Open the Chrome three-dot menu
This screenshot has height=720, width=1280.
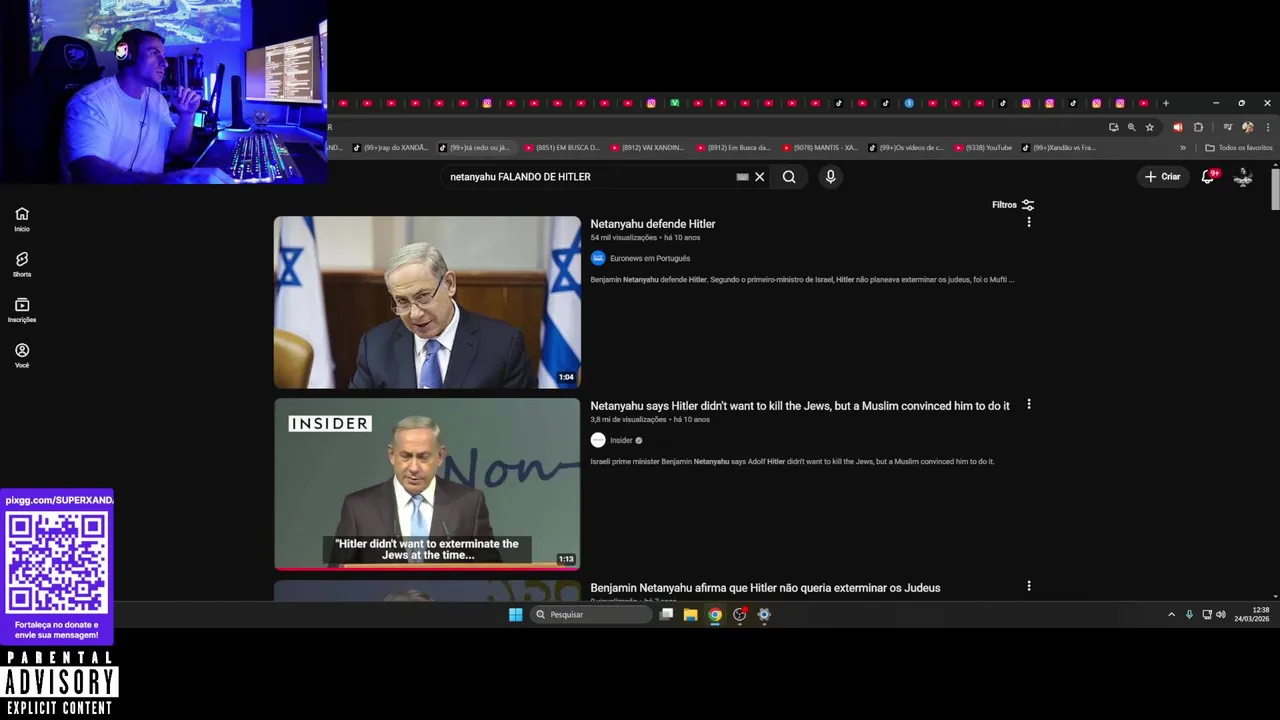[1268, 127]
